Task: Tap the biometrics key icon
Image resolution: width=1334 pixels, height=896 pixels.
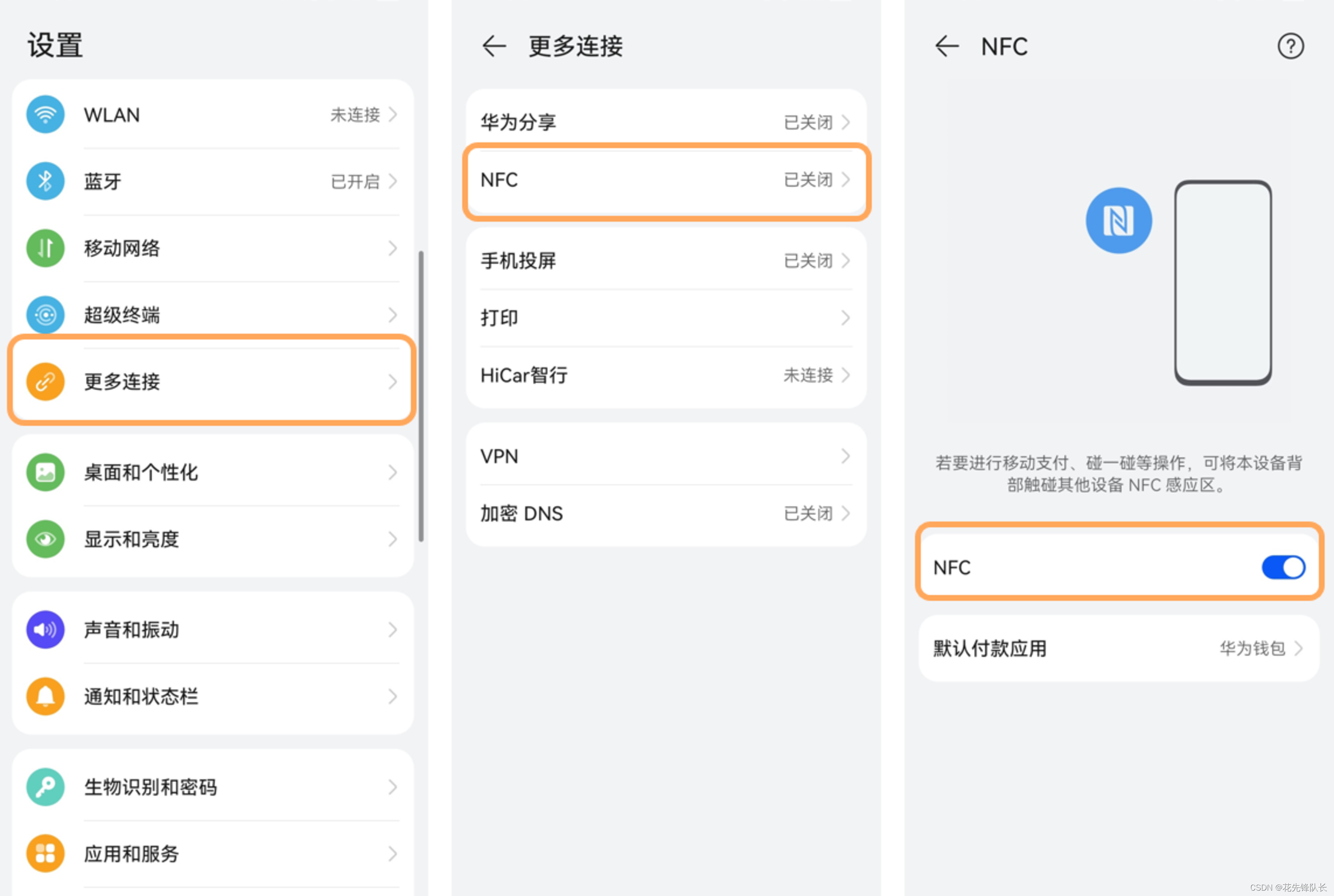Action: (x=45, y=787)
